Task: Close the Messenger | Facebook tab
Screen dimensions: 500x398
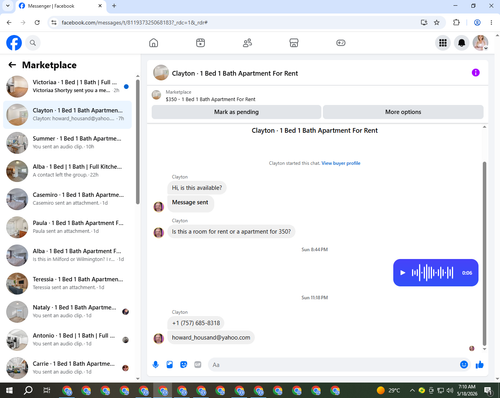Action: (x=100, y=6)
